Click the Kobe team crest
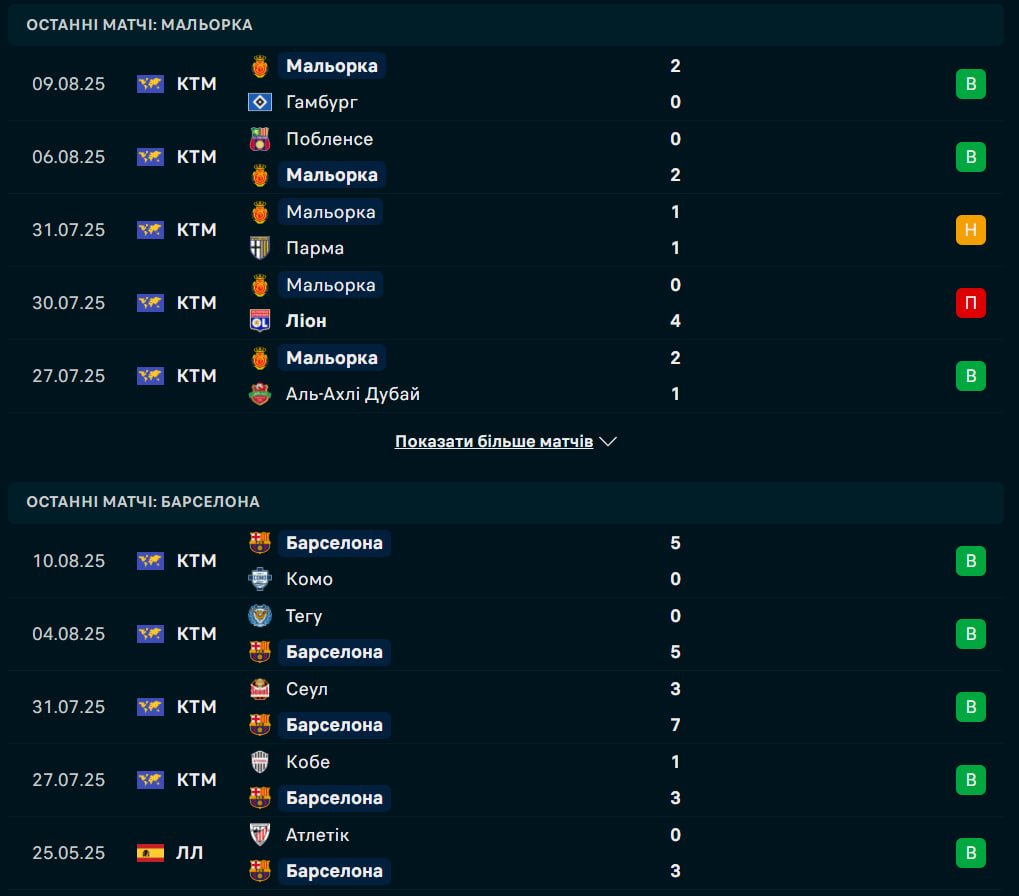 coord(260,762)
